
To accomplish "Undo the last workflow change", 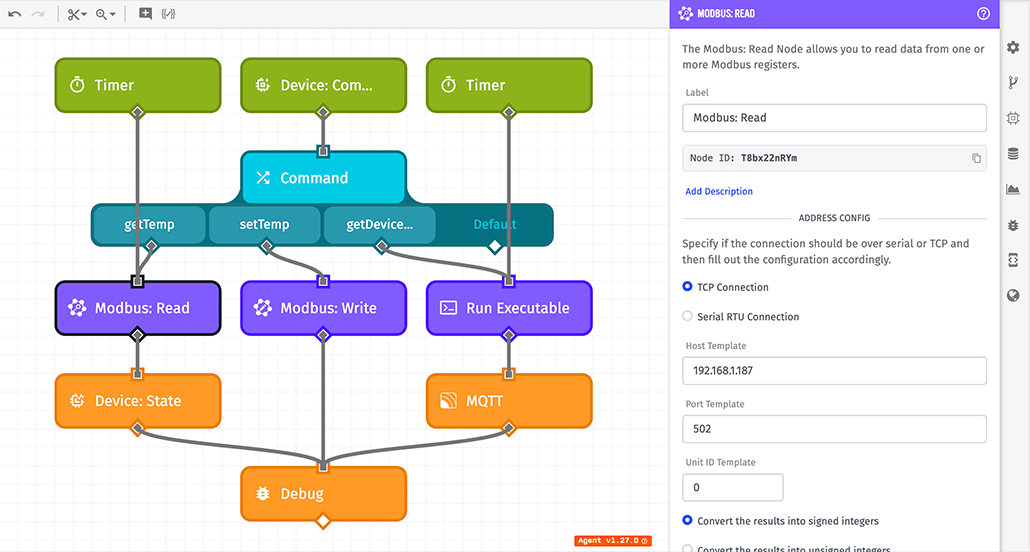I will [14, 14].
